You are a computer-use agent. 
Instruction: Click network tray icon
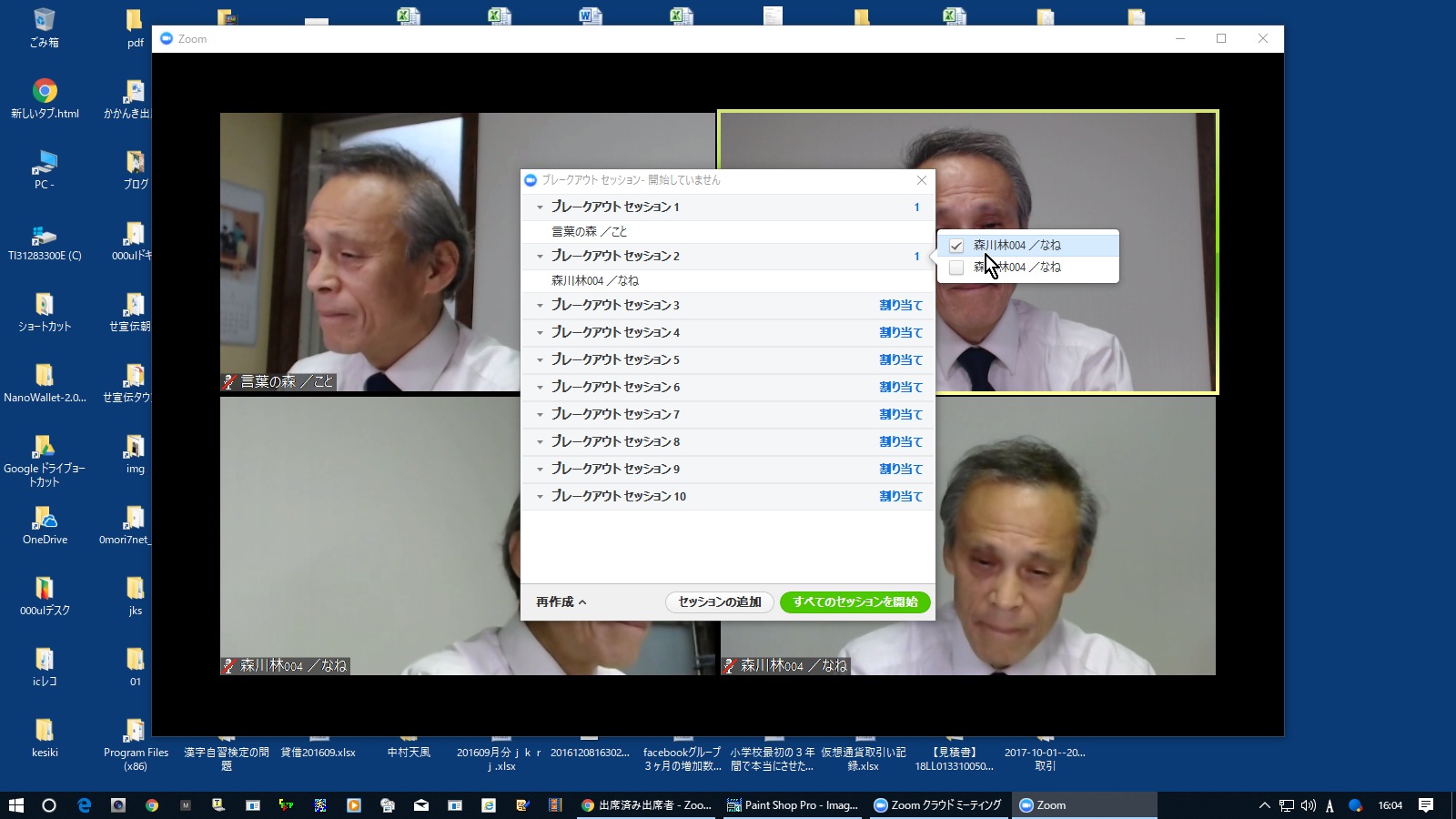(x=1286, y=805)
